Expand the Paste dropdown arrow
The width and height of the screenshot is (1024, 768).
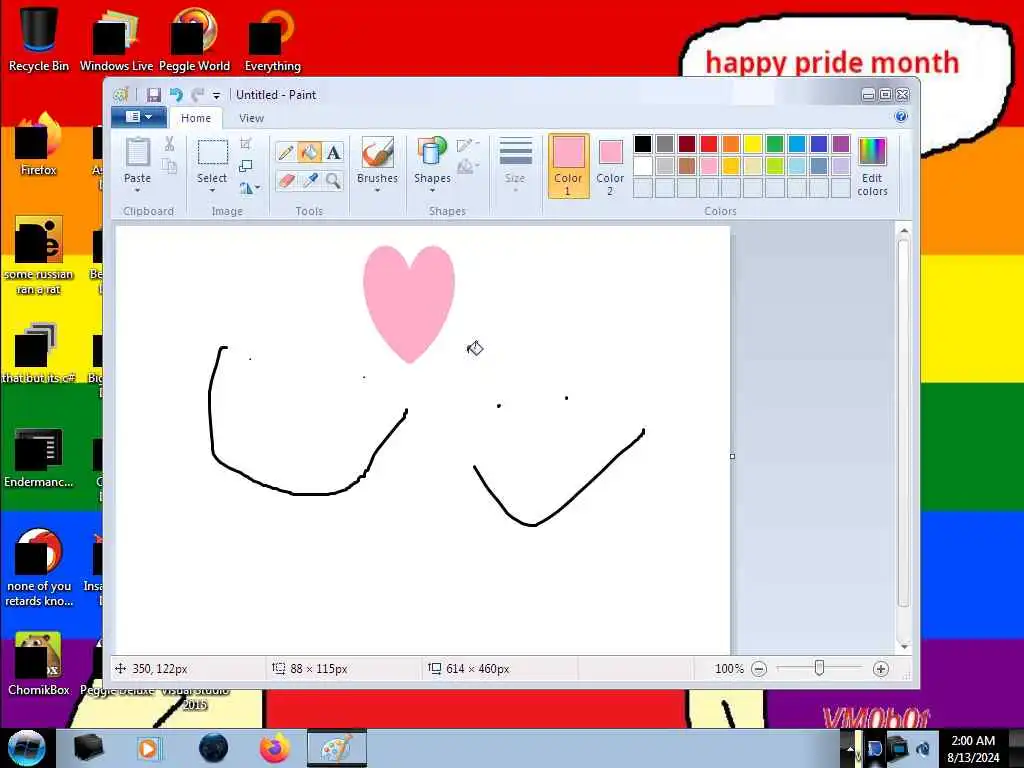[x=137, y=191]
